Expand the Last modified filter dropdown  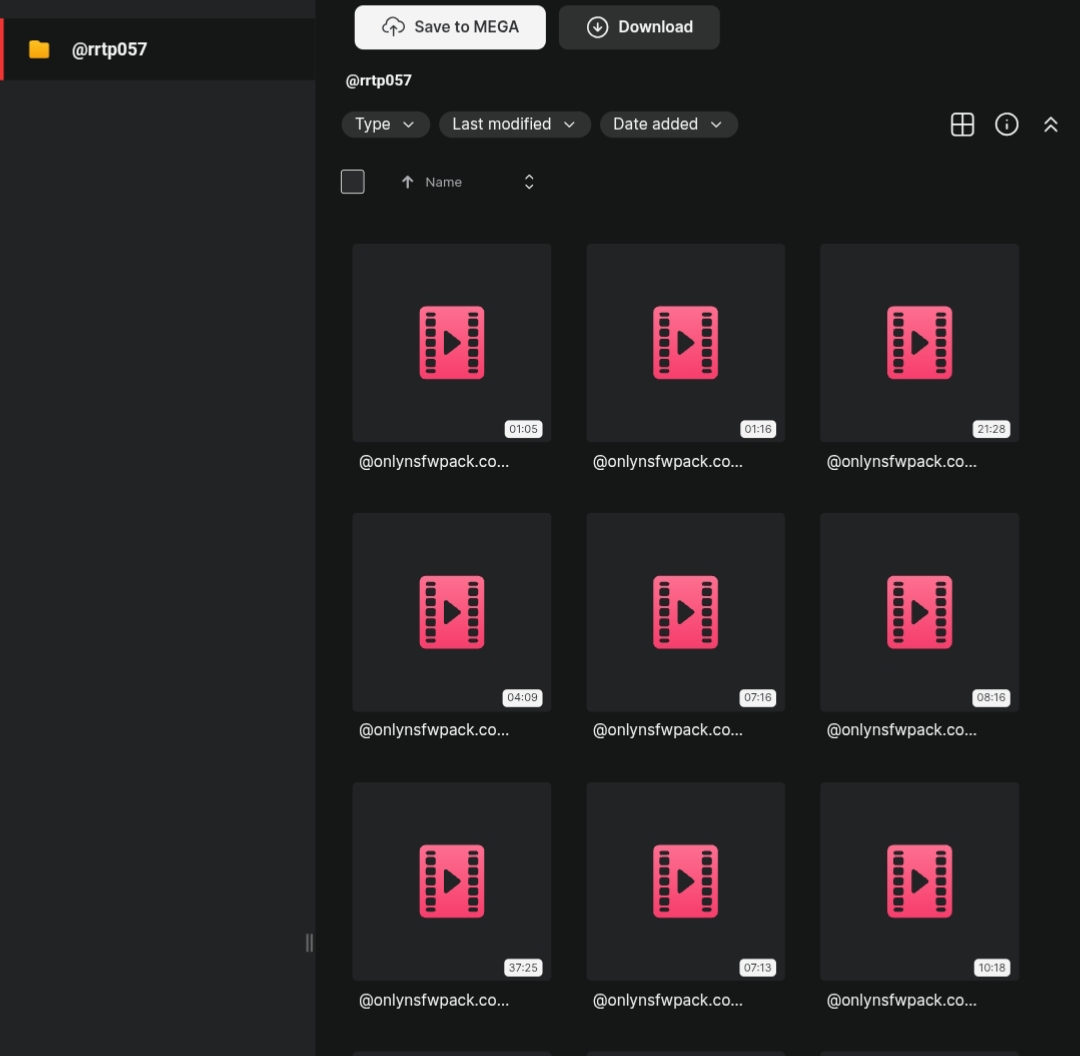515,125
